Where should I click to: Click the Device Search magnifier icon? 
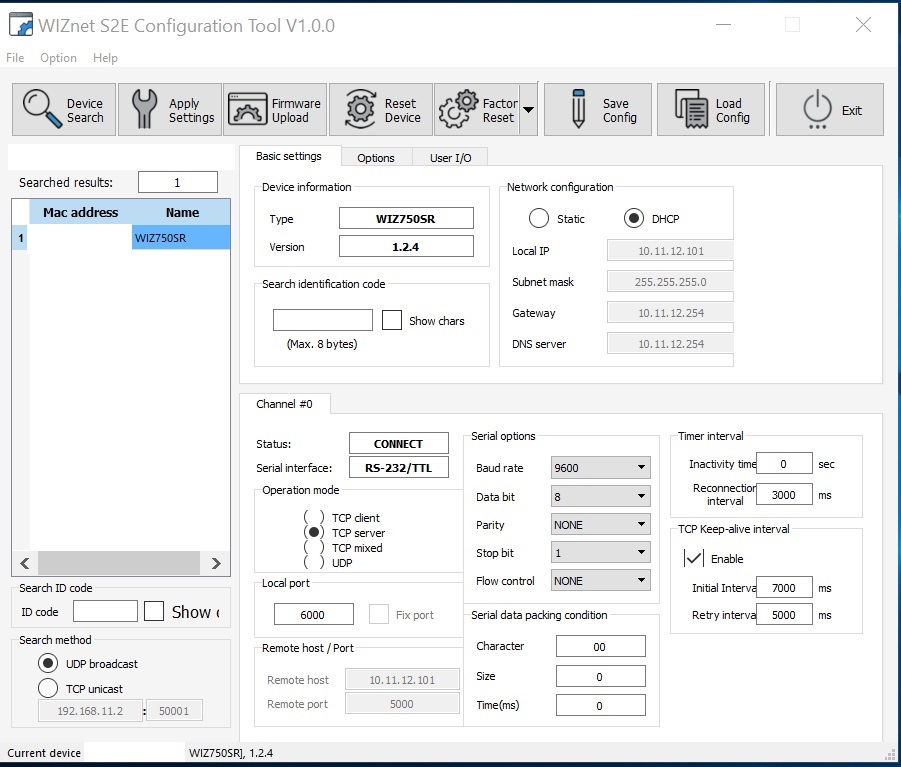42,109
